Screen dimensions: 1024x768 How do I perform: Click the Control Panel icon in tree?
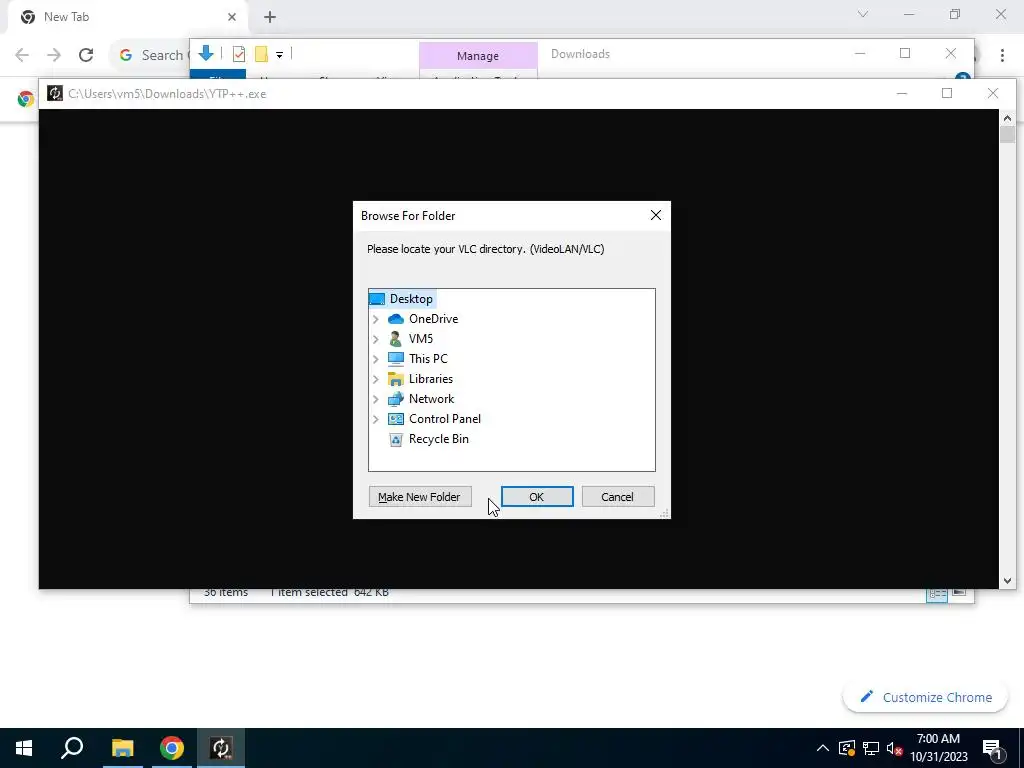(396, 419)
